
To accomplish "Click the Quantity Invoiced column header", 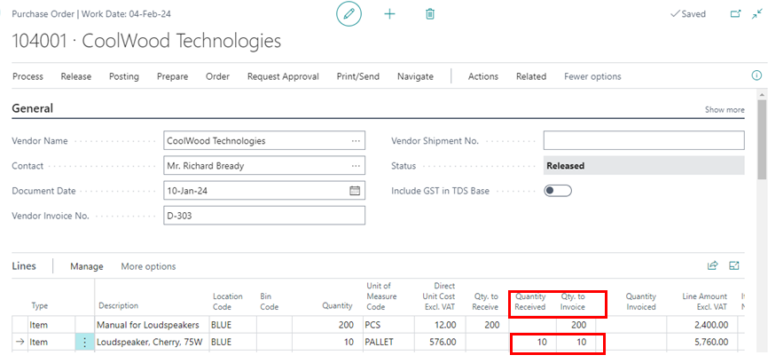I will [641, 301].
